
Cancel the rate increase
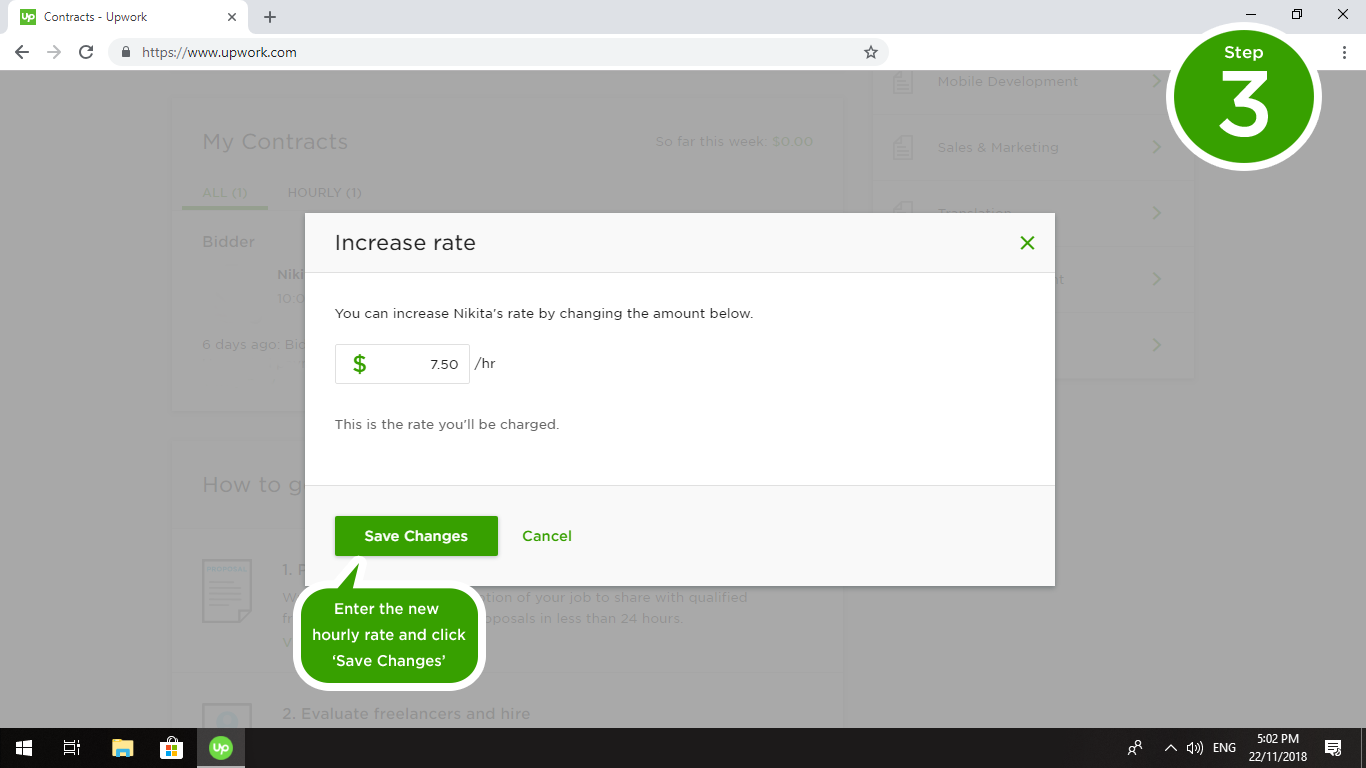[546, 536]
